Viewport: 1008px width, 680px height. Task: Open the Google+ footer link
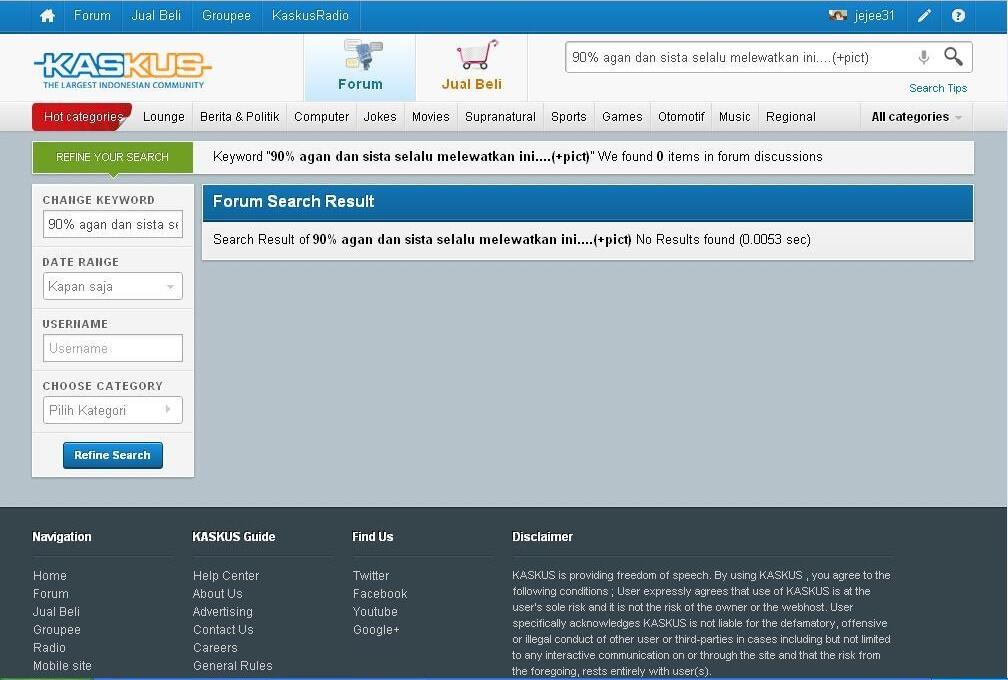376,630
